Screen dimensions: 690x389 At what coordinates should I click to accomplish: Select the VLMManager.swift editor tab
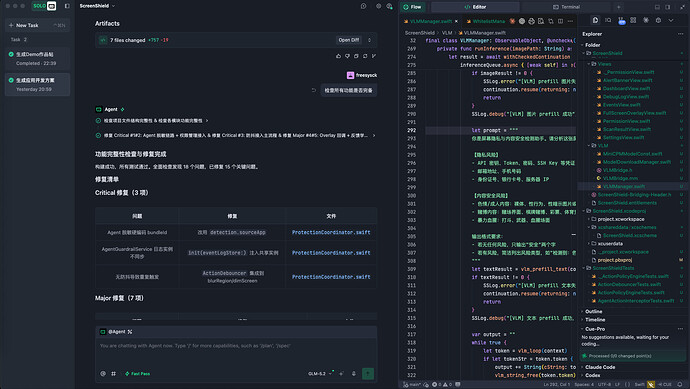[x=430, y=21]
